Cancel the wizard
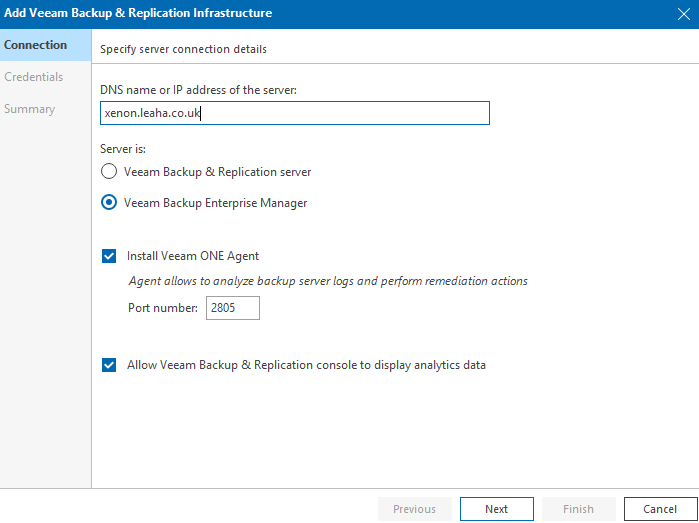Image resolution: width=699 pixels, height=523 pixels. [660, 509]
